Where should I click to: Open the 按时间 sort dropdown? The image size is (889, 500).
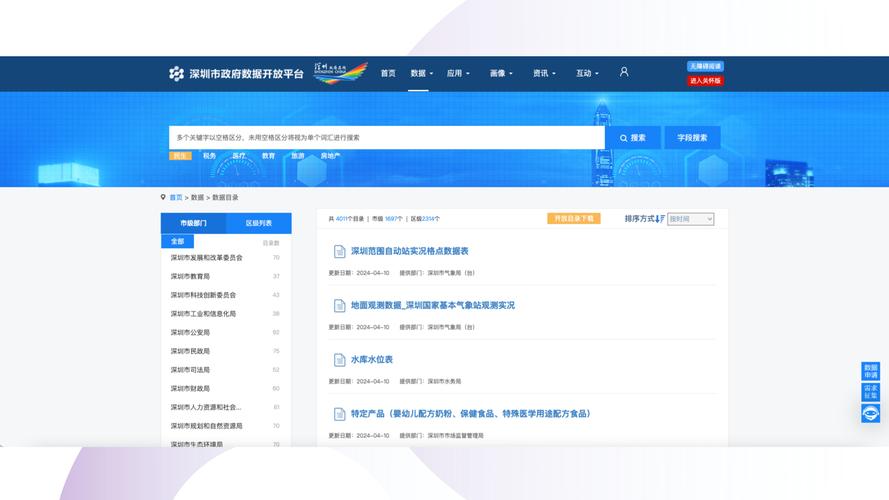click(x=690, y=219)
